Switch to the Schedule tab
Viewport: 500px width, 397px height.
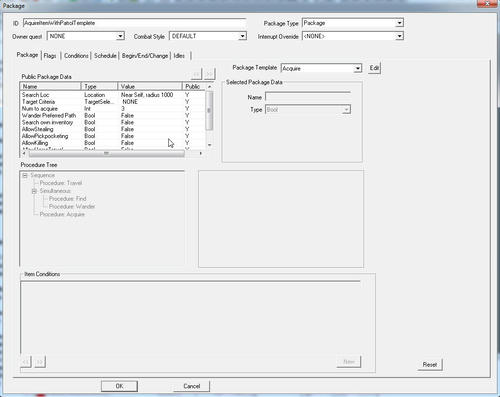[105, 56]
